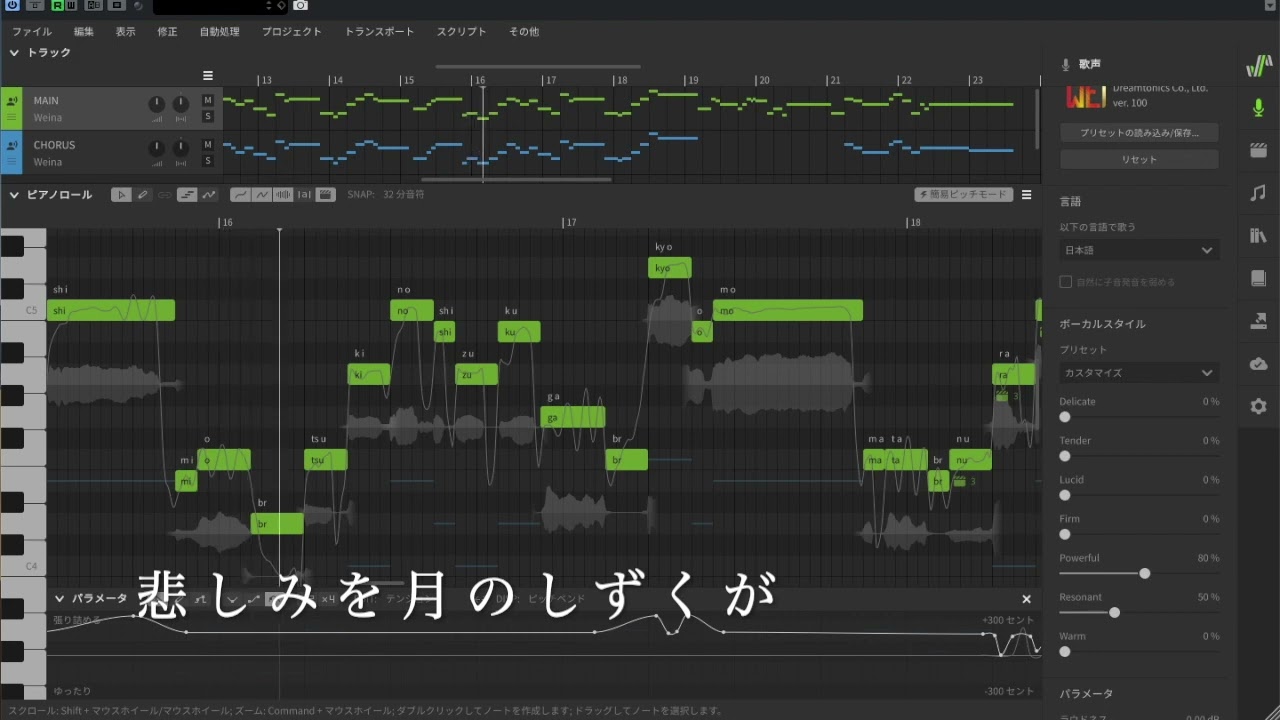Open the library books icon in right sidebar
Viewport: 1280px width, 720px height.
tap(1258, 236)
